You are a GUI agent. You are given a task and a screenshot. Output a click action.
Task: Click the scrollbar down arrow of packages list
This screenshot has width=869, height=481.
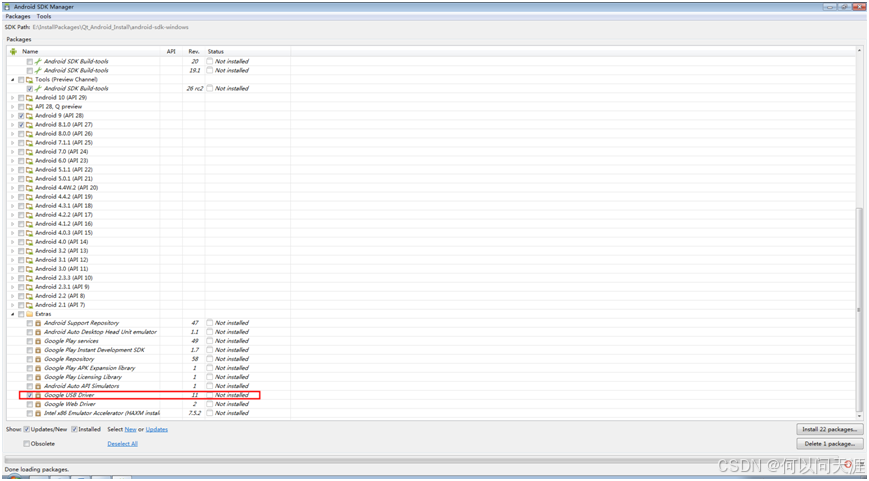[860, 416]
